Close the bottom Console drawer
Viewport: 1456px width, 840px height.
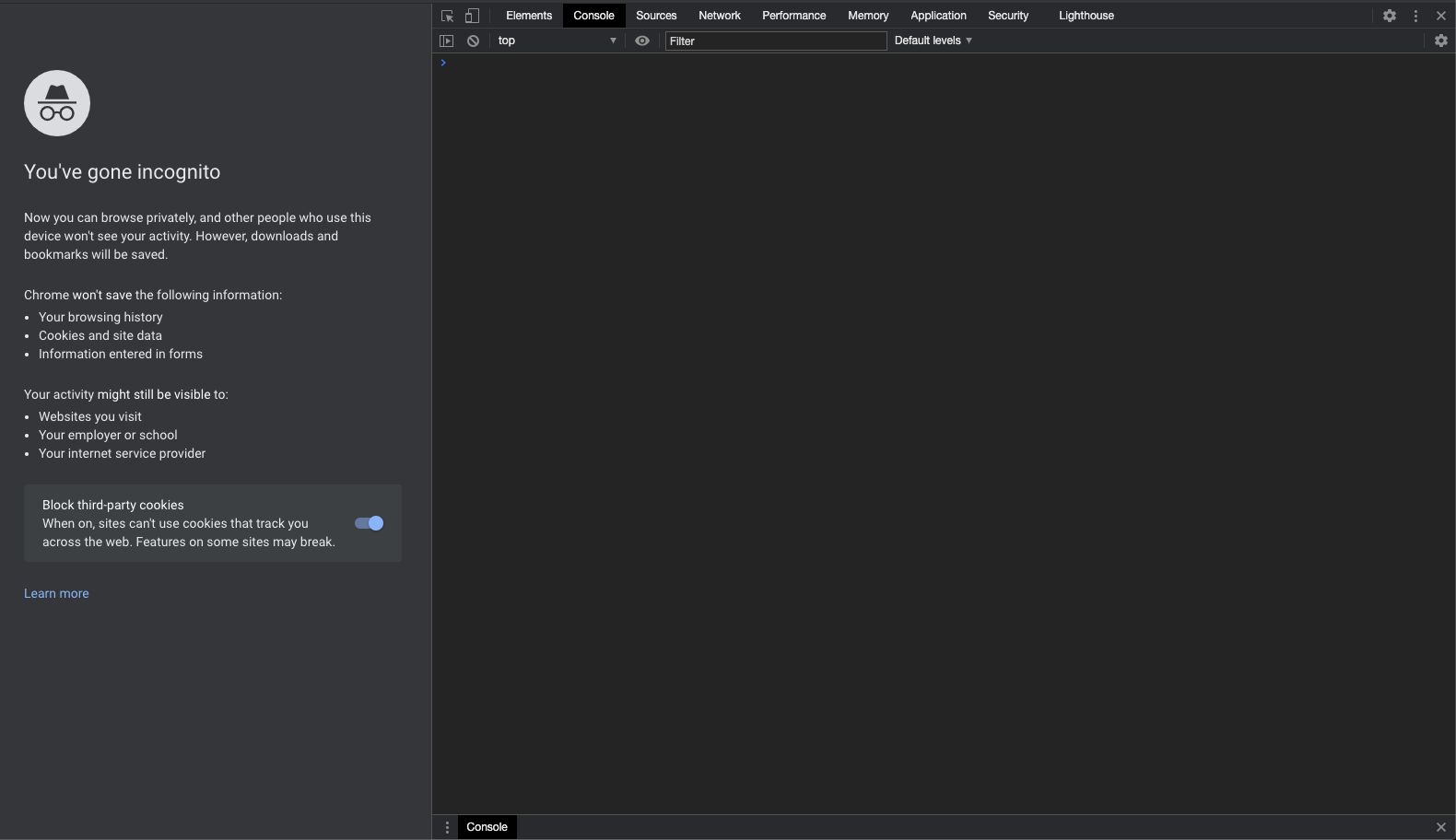1441,827
